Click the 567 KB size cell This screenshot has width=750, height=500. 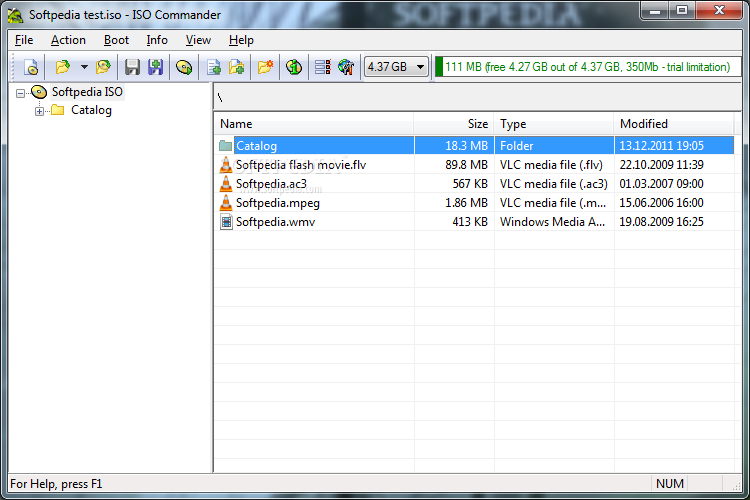[470, 184]
